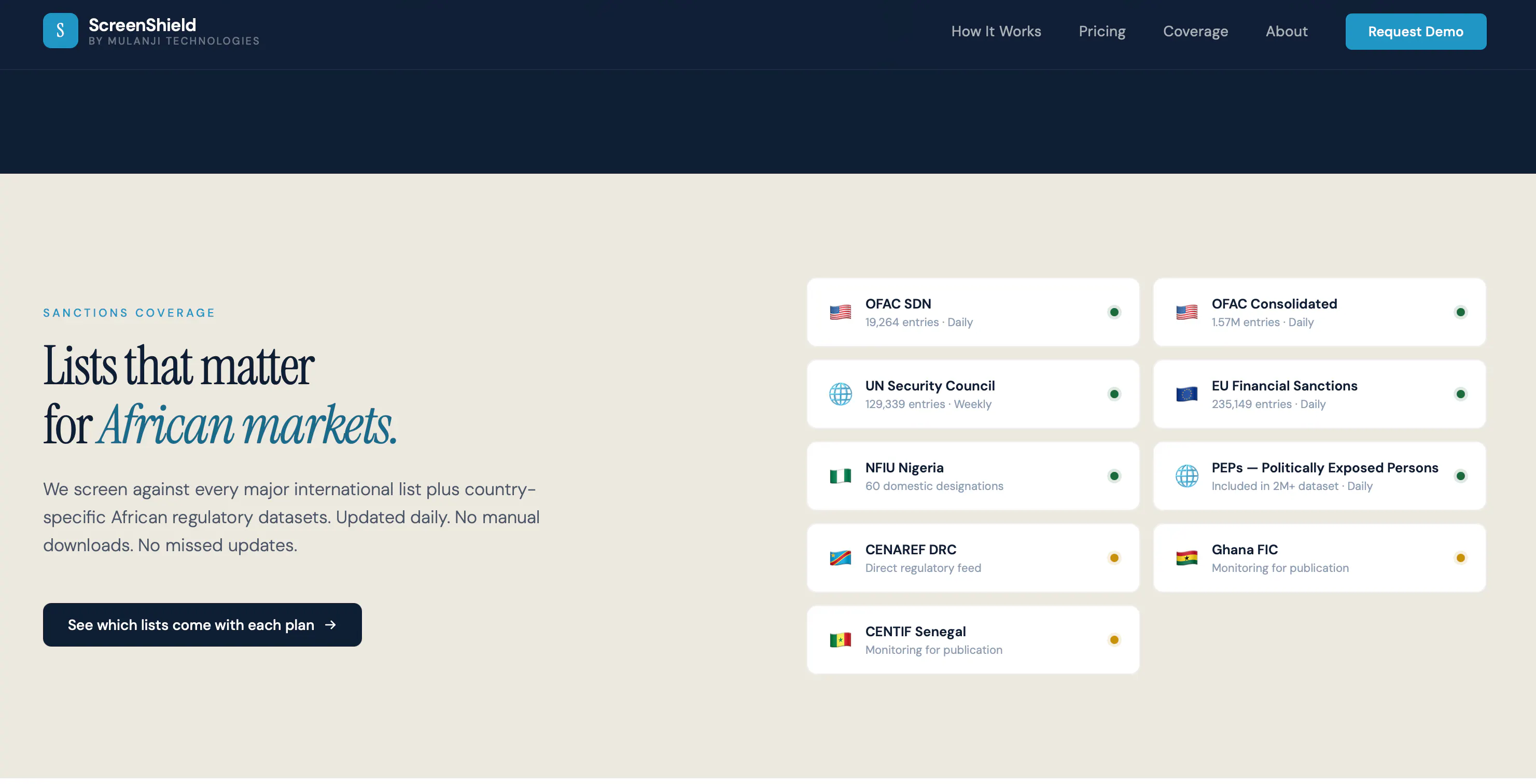
Task: Click the amber status dot on Ghana FIC
Action: tap(1460, 558)
